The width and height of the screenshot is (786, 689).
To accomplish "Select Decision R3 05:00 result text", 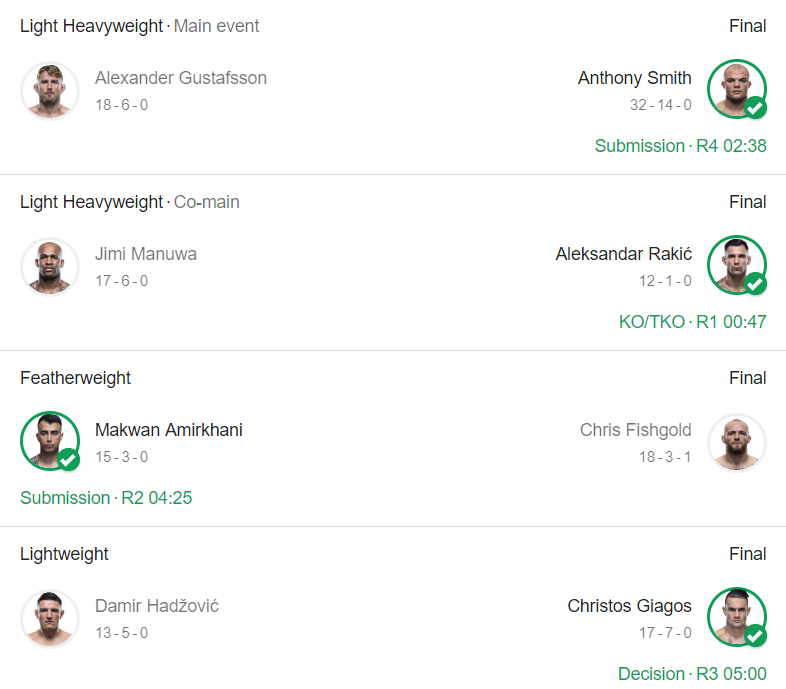I will pos(692,674).
